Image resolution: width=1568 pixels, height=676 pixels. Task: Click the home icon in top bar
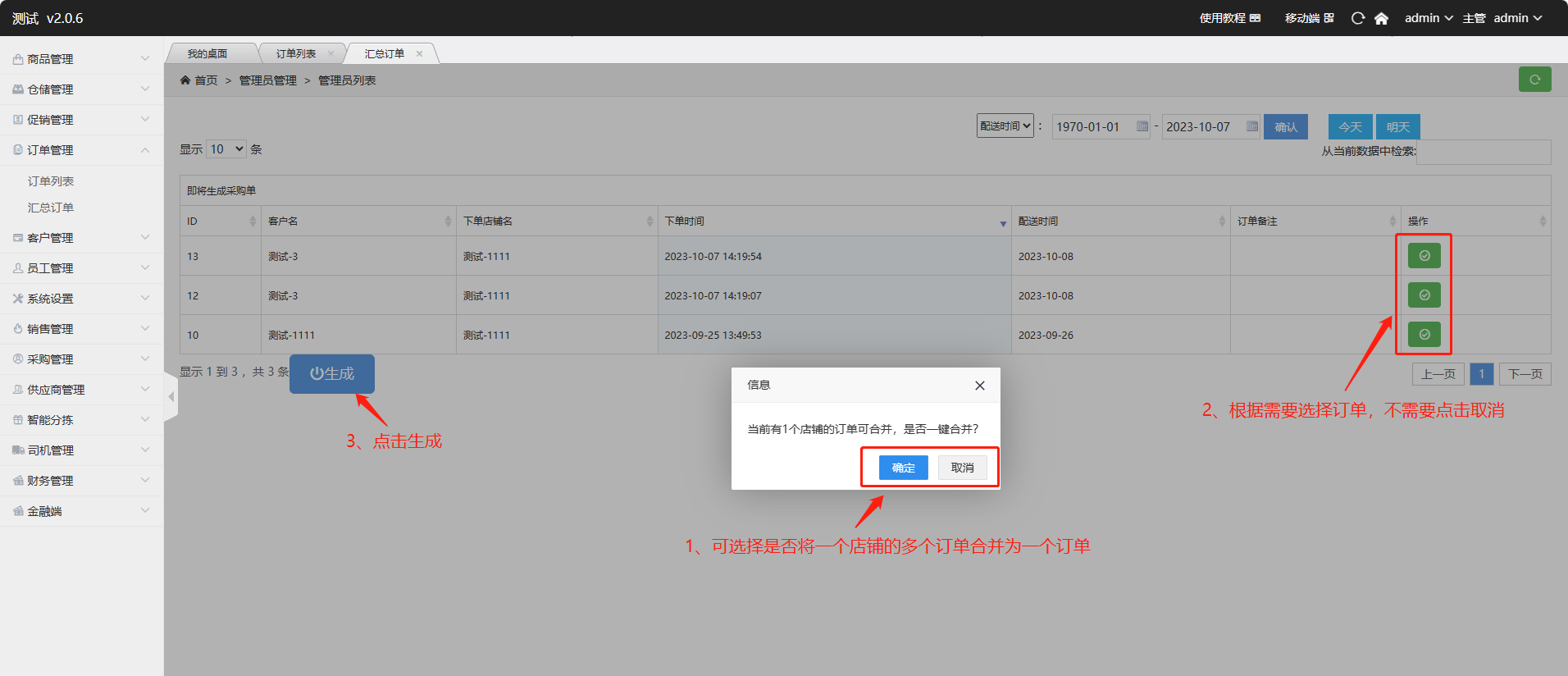pos(1381,18)
